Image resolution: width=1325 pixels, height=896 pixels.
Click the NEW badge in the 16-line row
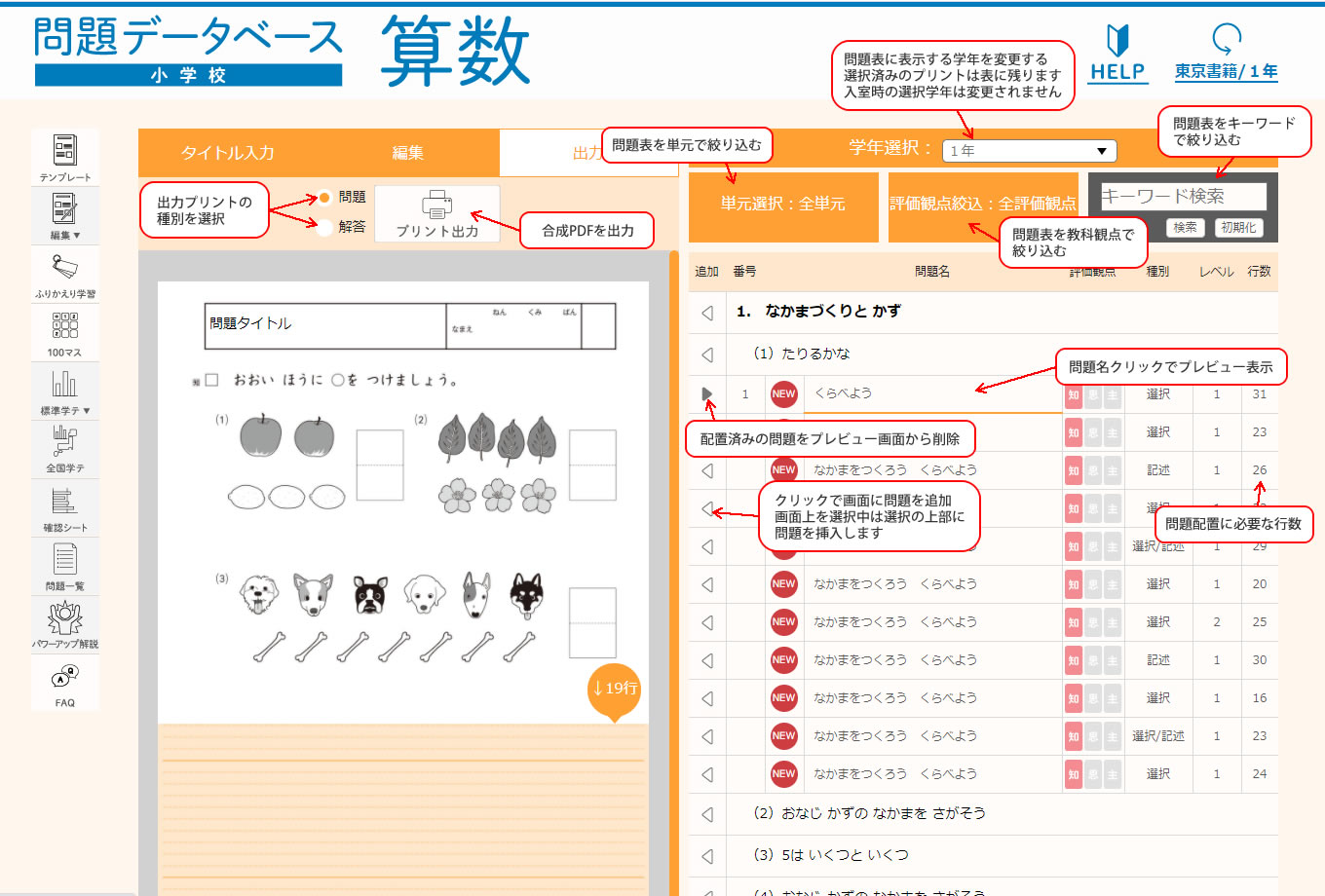[784, 698]
